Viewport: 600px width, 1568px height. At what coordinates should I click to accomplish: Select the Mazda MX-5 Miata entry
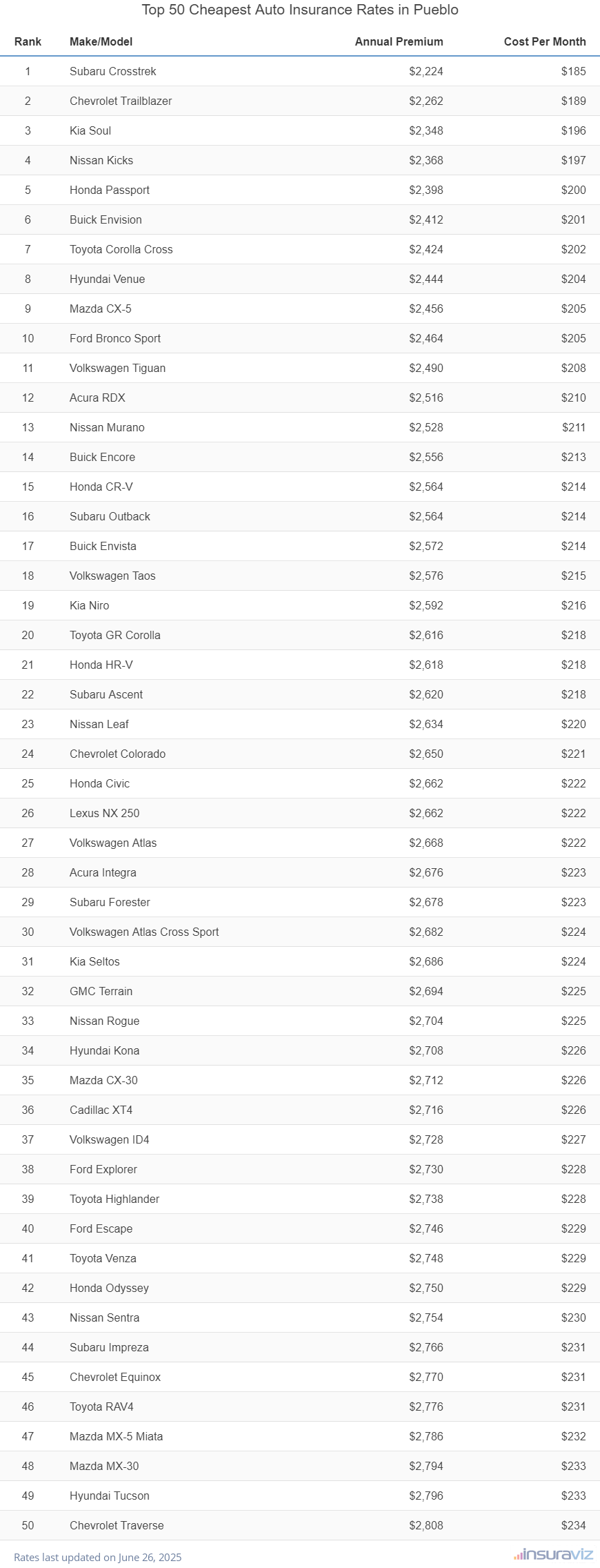[x=117, y=1436]
